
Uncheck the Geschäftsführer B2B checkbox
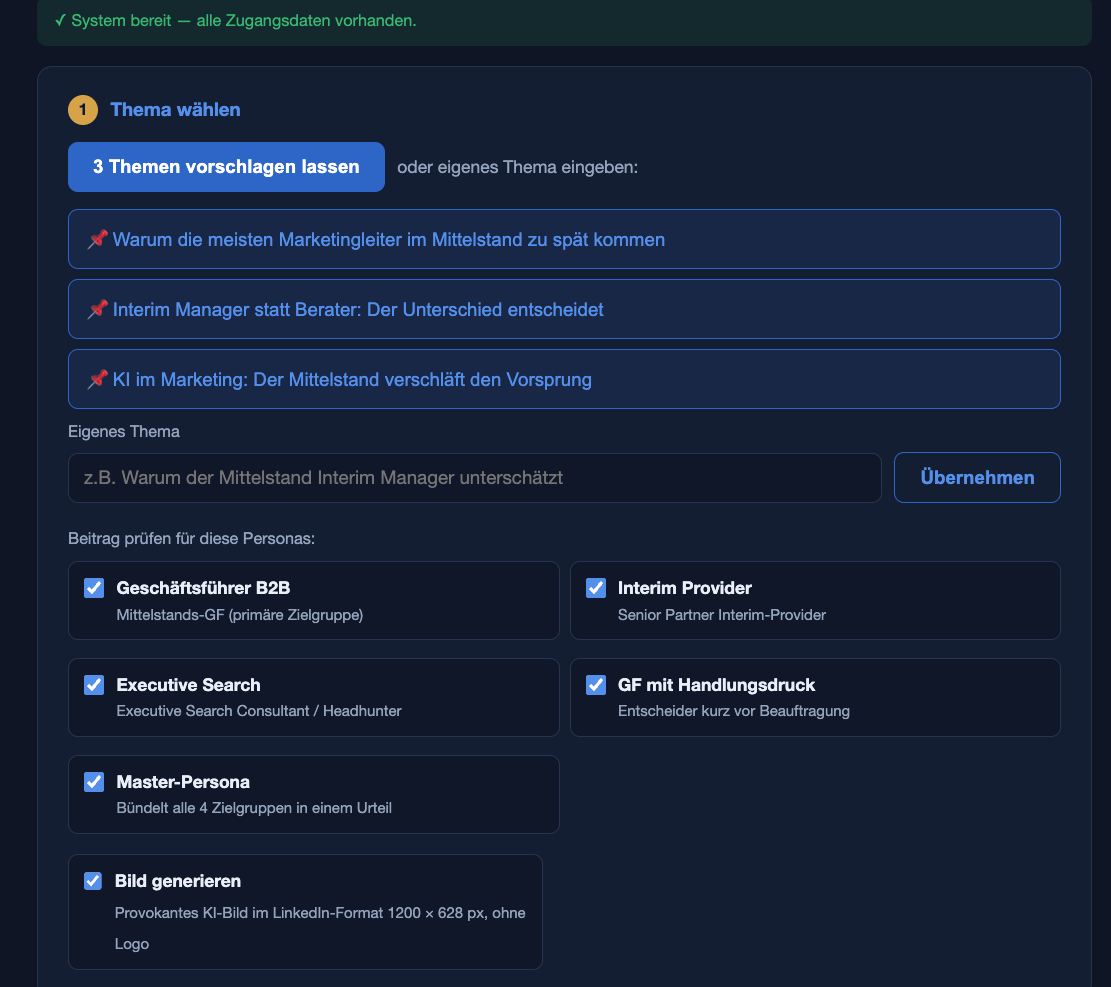[94, 588]
